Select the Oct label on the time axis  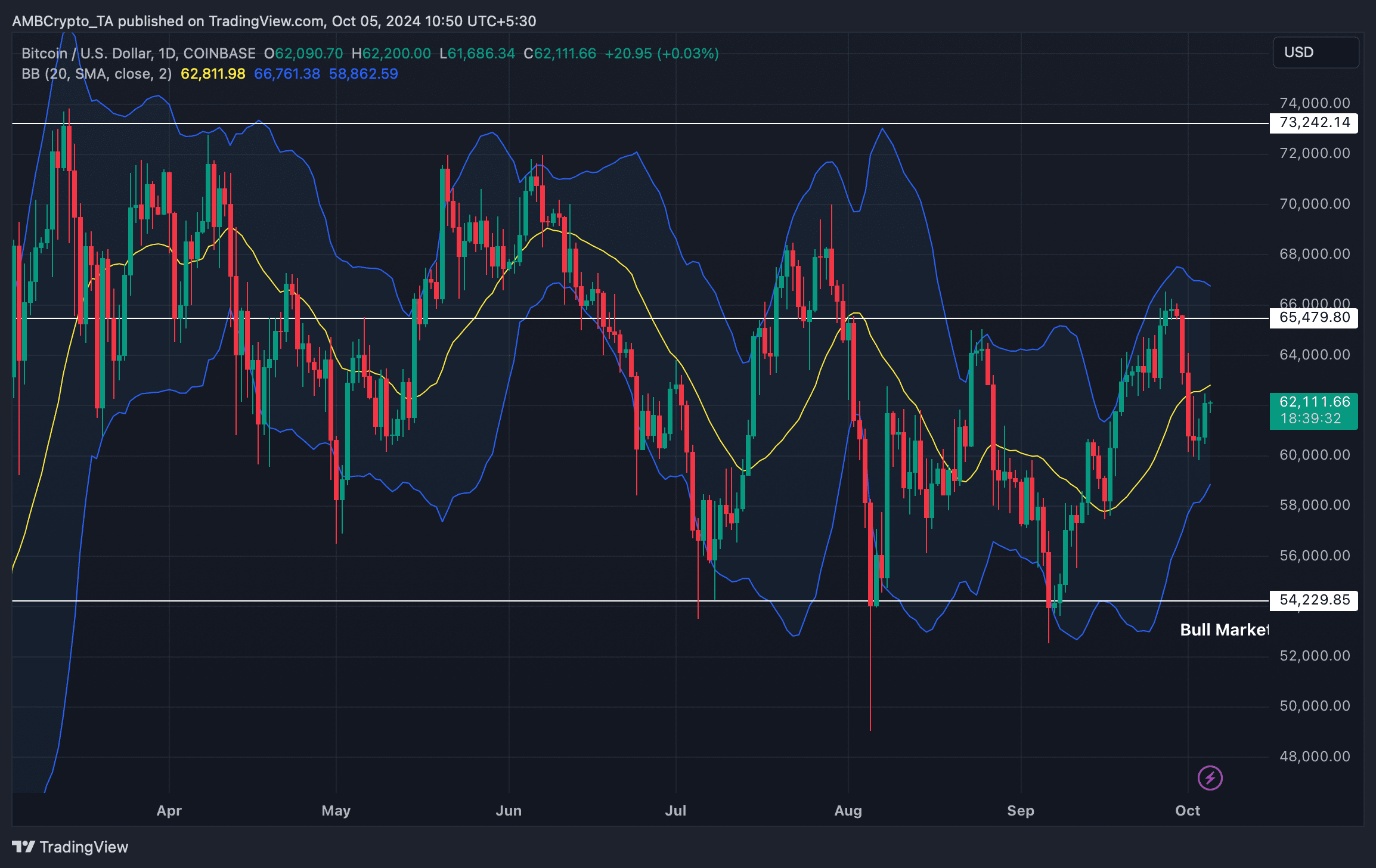(x=1188, y=811)
